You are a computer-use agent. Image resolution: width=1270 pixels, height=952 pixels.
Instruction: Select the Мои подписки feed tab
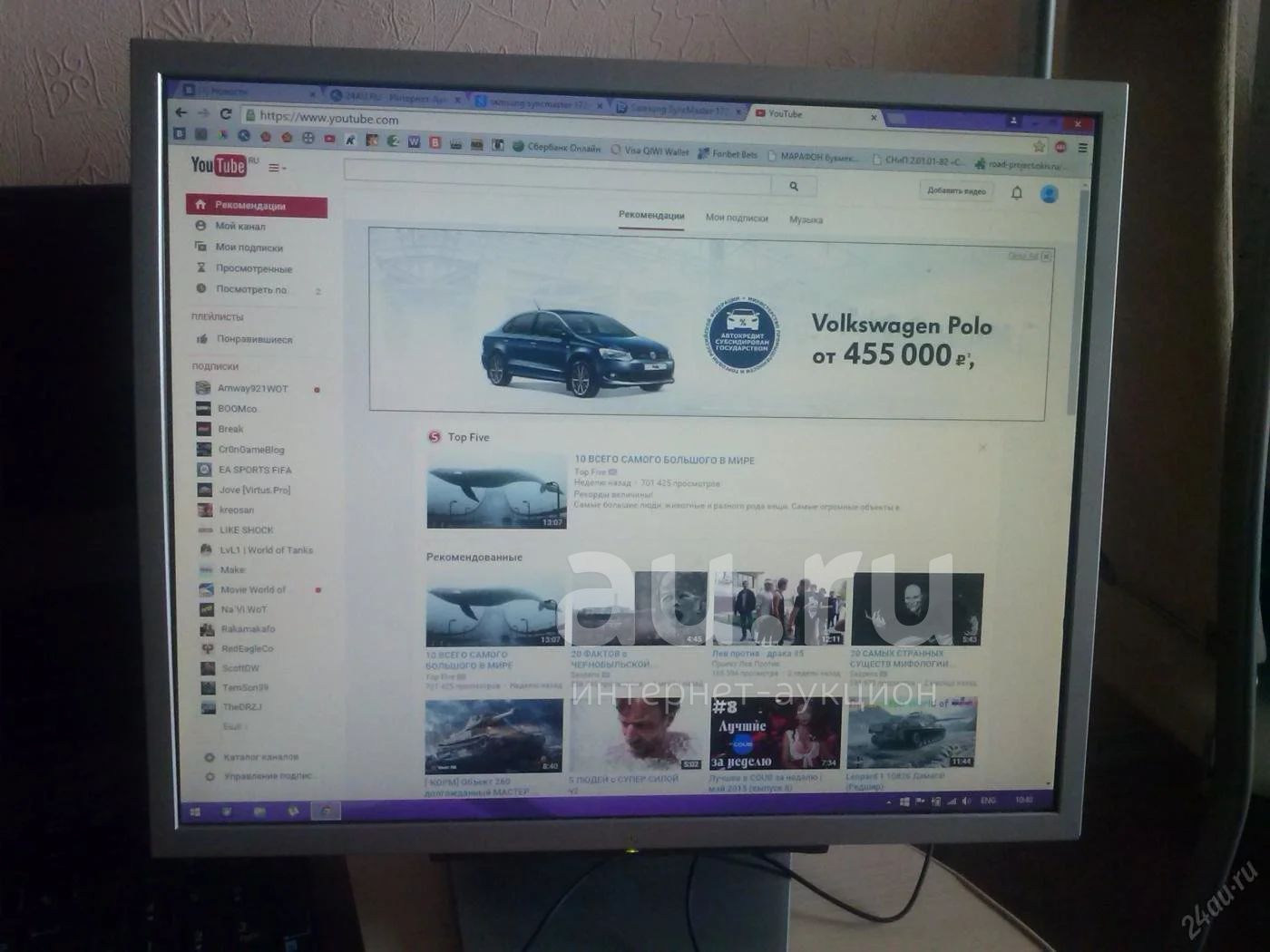(737, 218)
